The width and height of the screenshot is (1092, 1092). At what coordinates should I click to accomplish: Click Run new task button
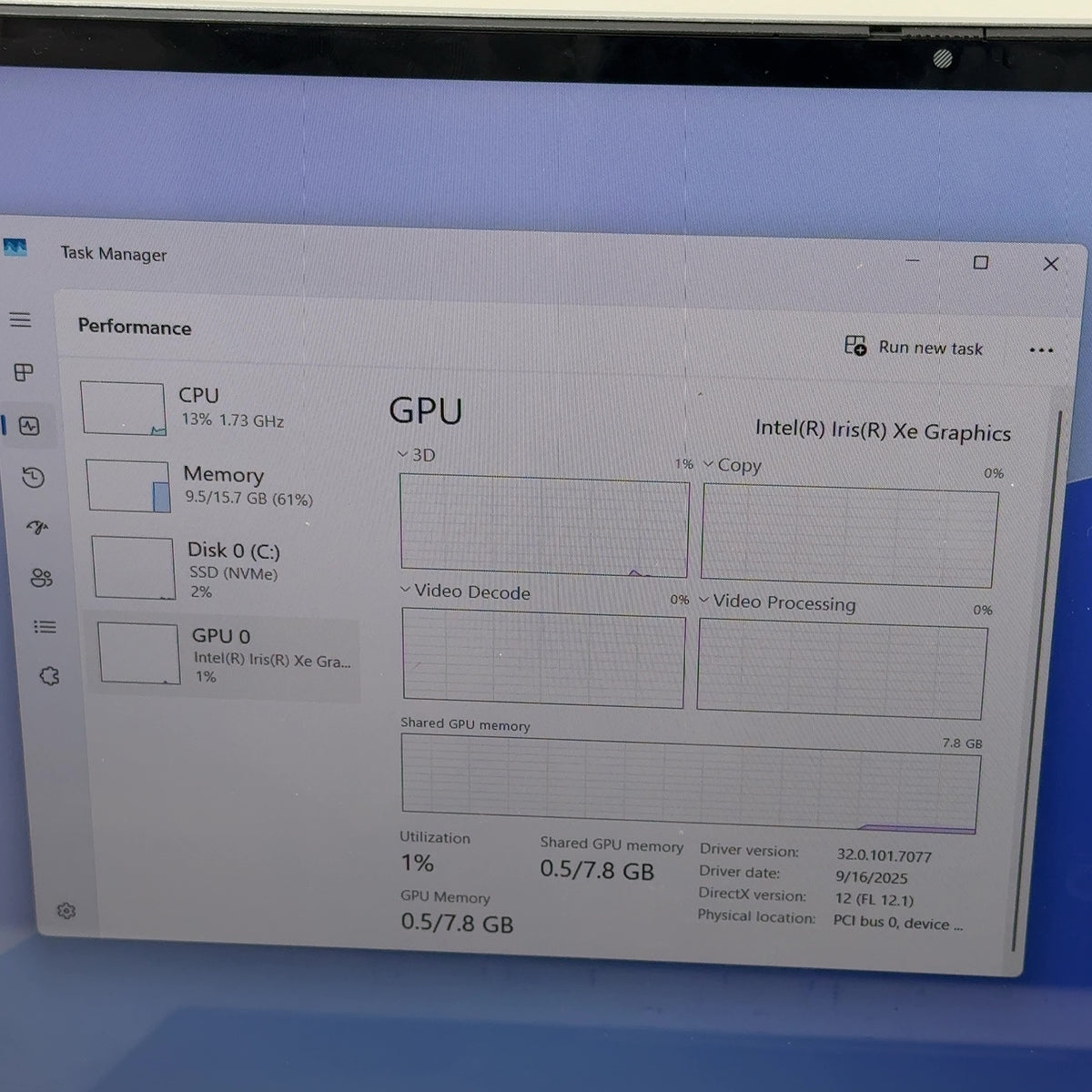point(914,347)
